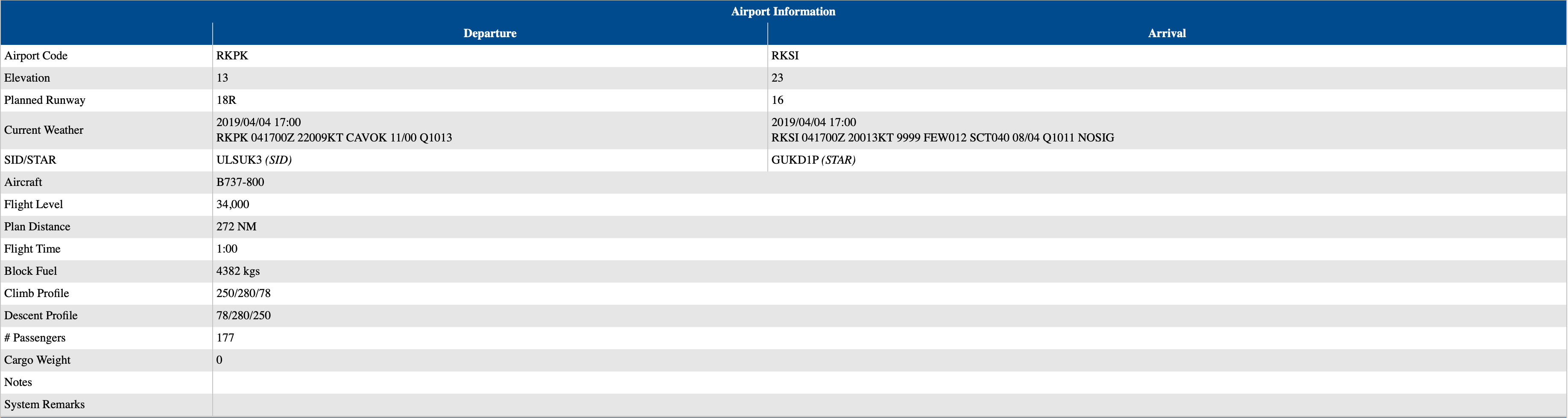Click flight level value 34,000
Viewport: 1568px width, 418px height.
tap(233, 204)
